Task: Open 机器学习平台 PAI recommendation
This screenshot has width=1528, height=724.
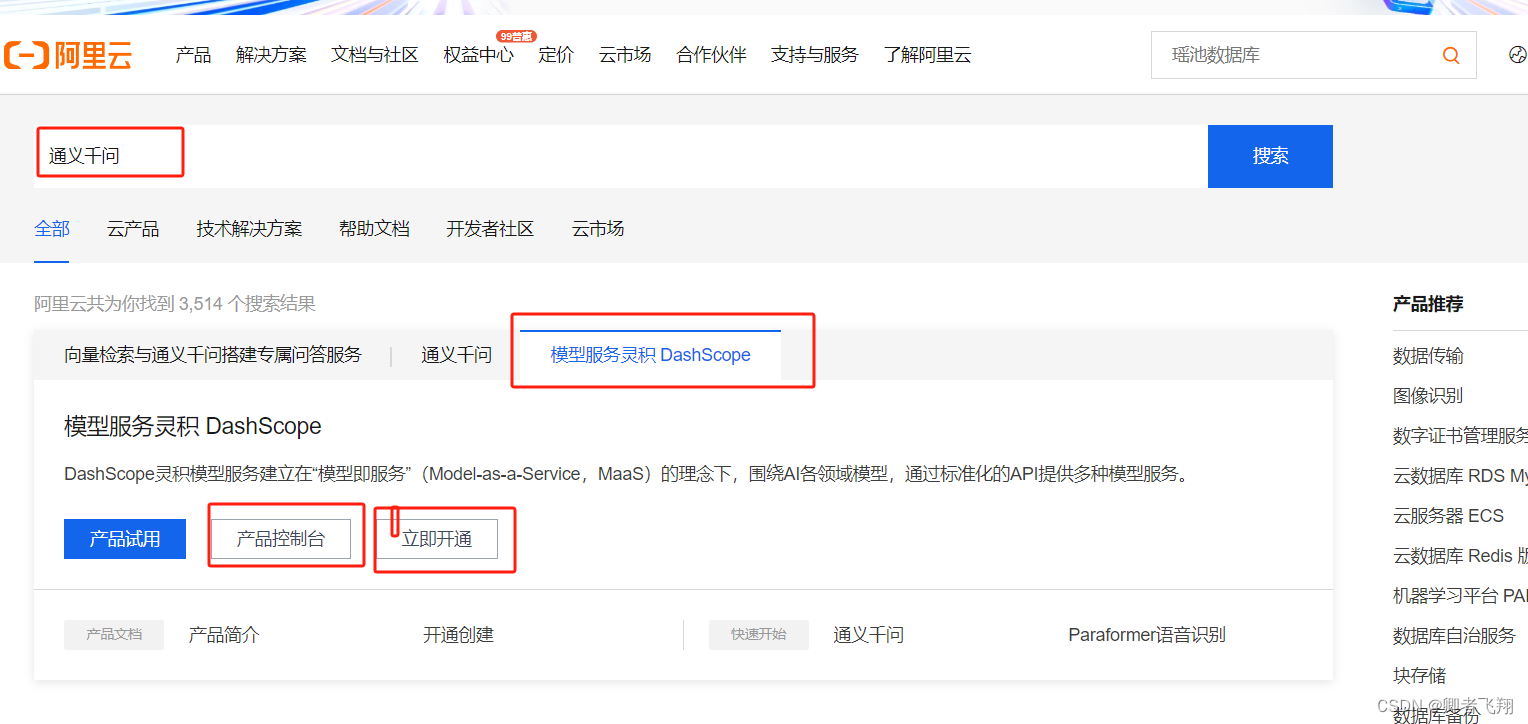Action: pyautogui.click(x=1460, y=596)
